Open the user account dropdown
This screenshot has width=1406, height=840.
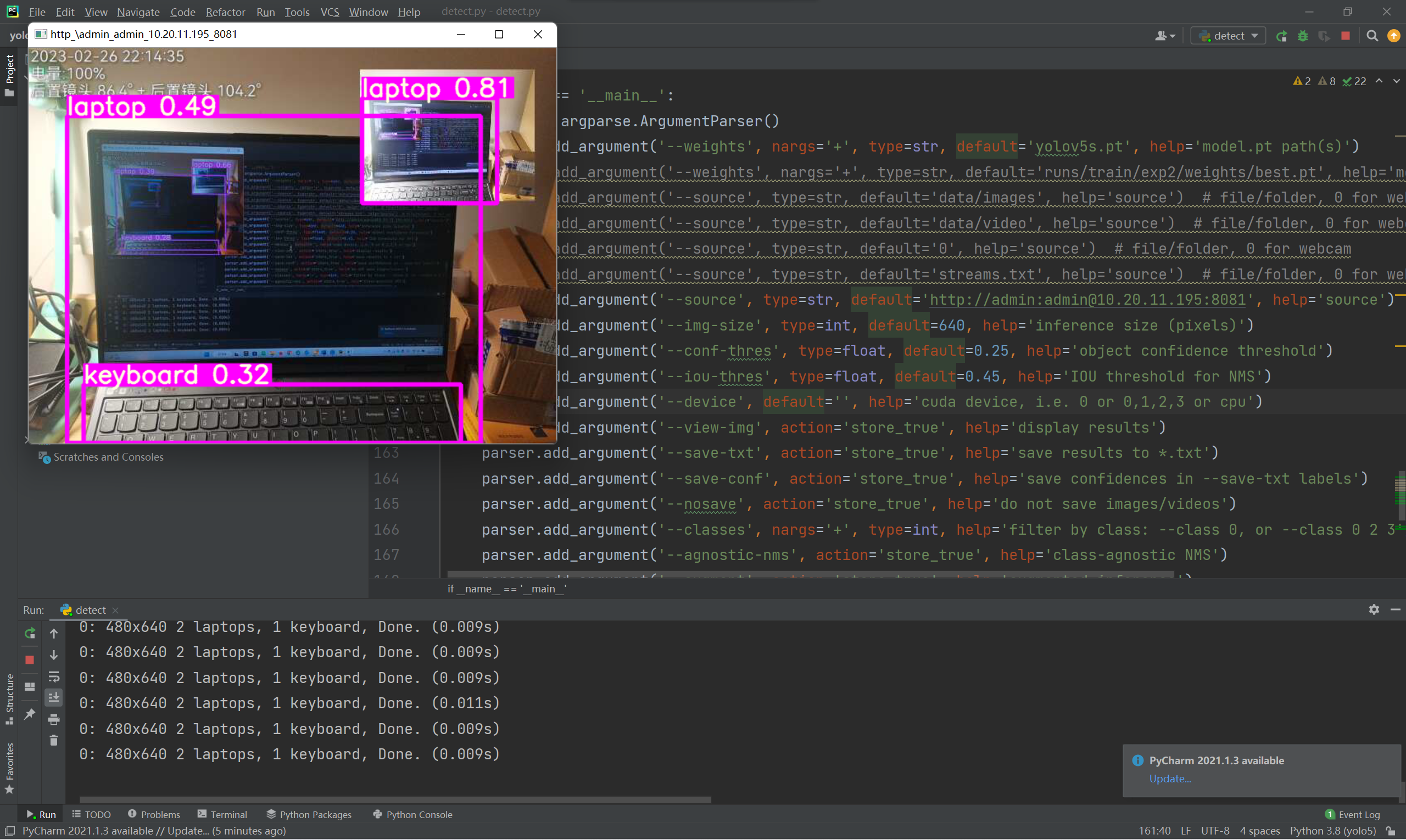point(1165,36)
